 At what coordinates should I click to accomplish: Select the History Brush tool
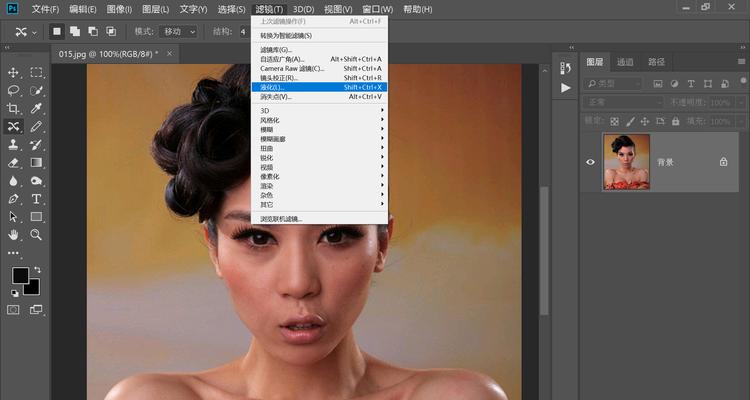pos(36,144)
